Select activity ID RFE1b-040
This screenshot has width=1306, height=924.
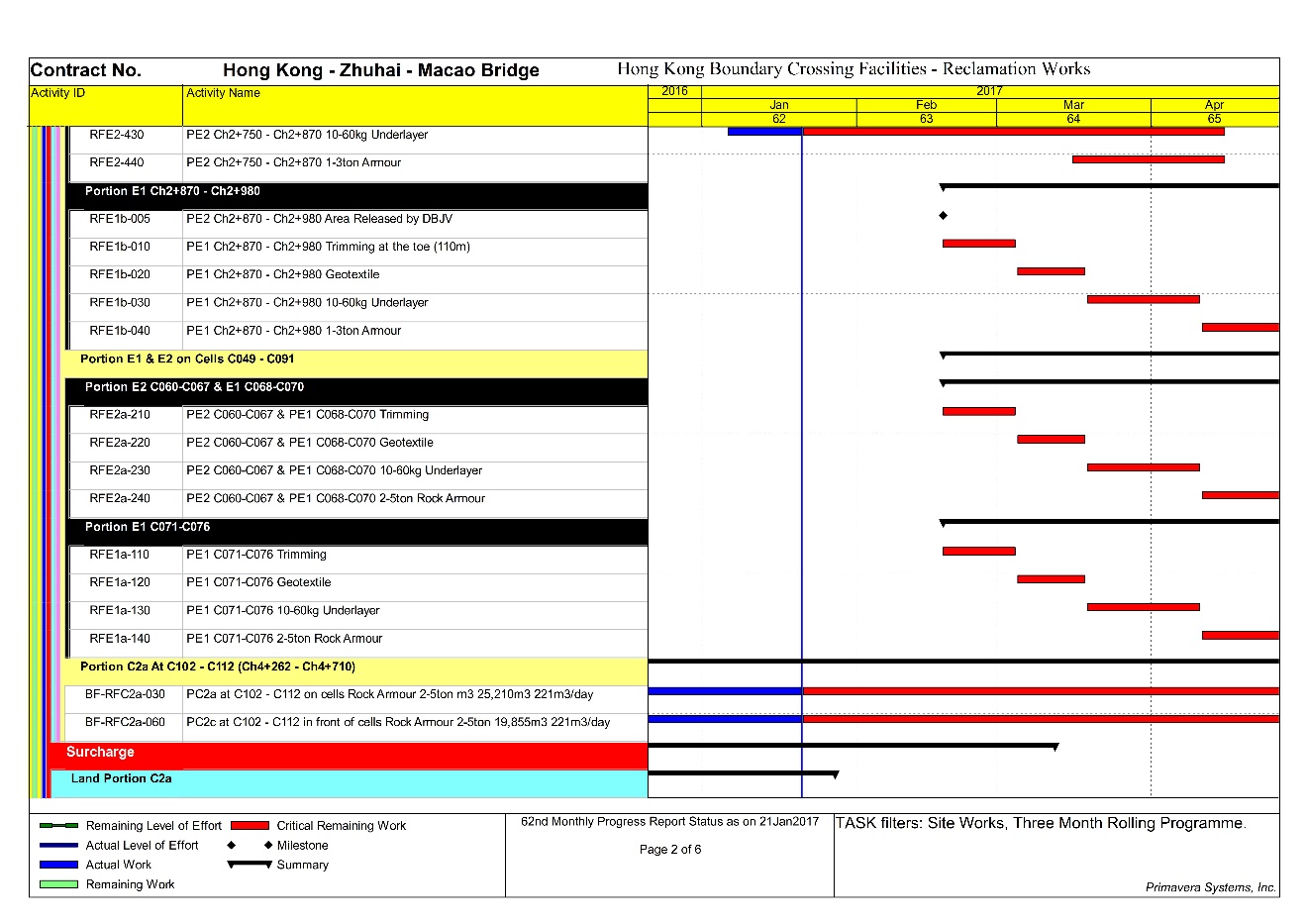coord(120,331)
